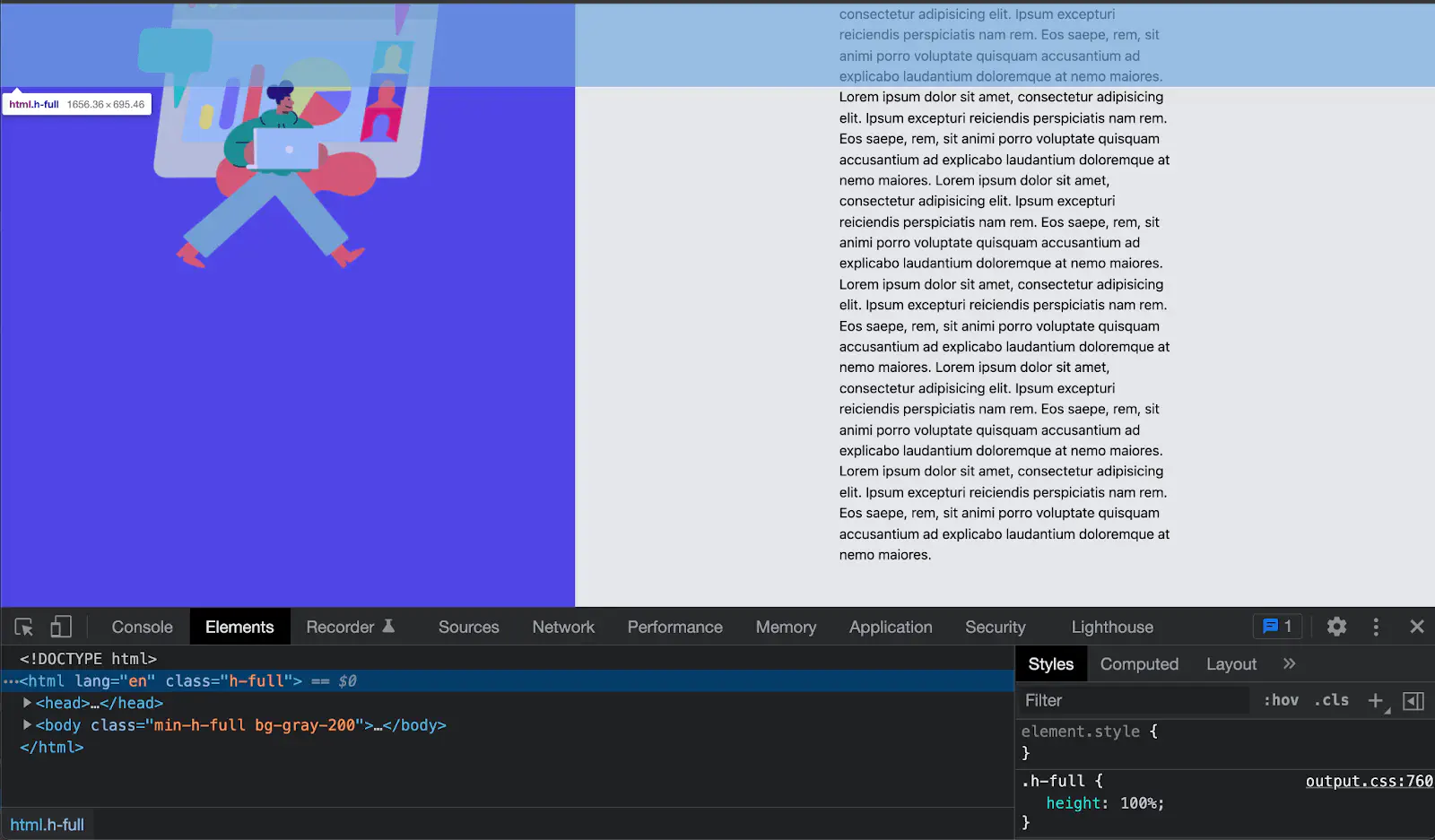Switch to the Application tab
This screenshot has width=1435, height=840.
891,627
